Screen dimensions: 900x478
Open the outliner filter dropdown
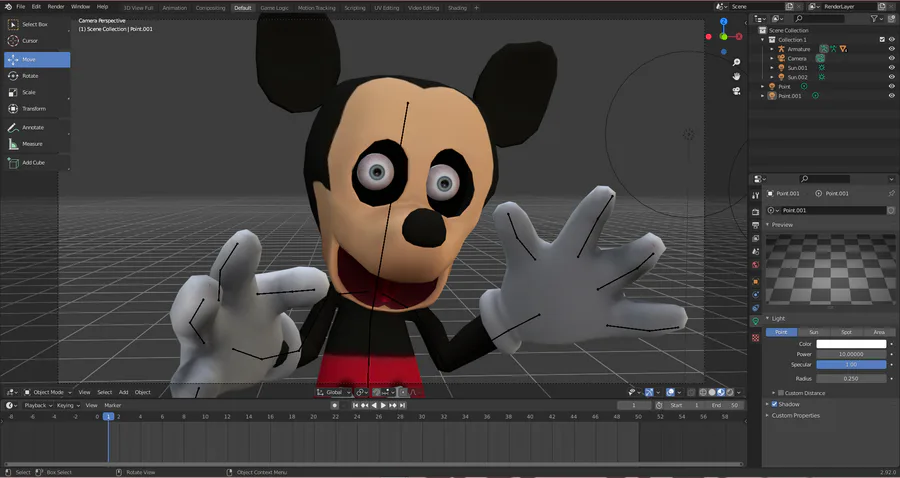[876, 19]
